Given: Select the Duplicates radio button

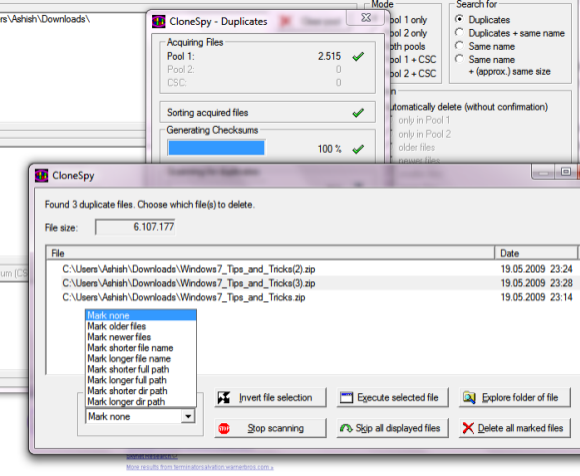Looking at the screenshot, I should [459, 19].
